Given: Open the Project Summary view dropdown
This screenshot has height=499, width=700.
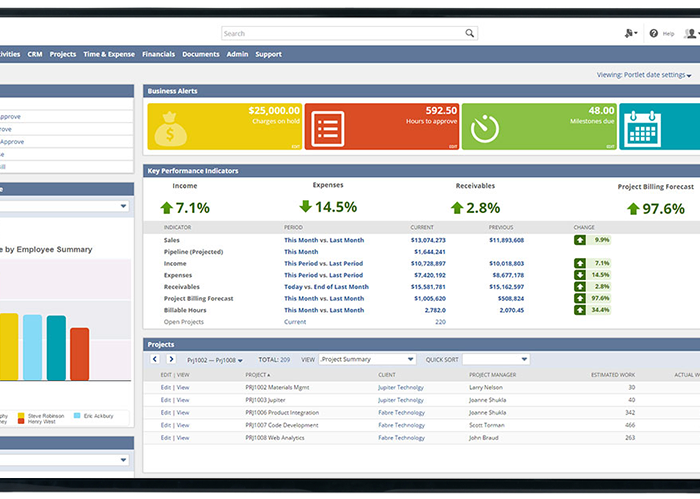Looking at the screenshot, I should tap(367, 359).
